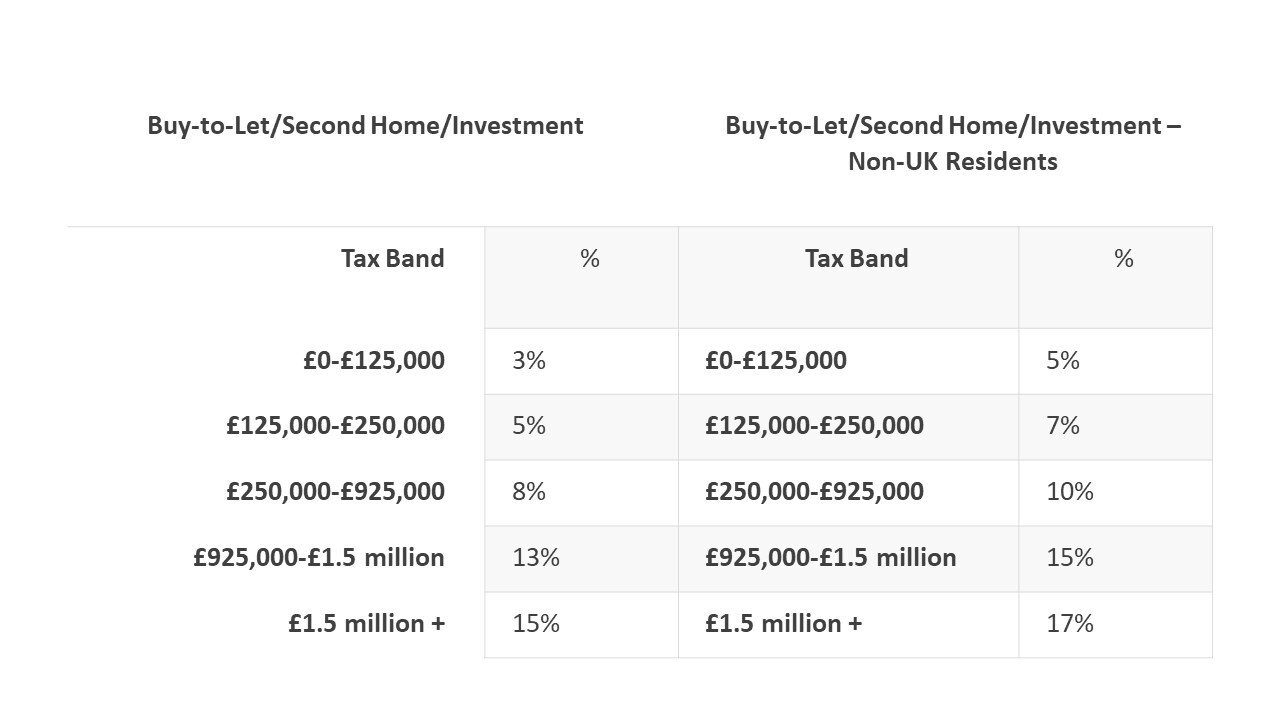
Task: Click the 15% rate beside the 13% cell
Action: (1070, 558)
